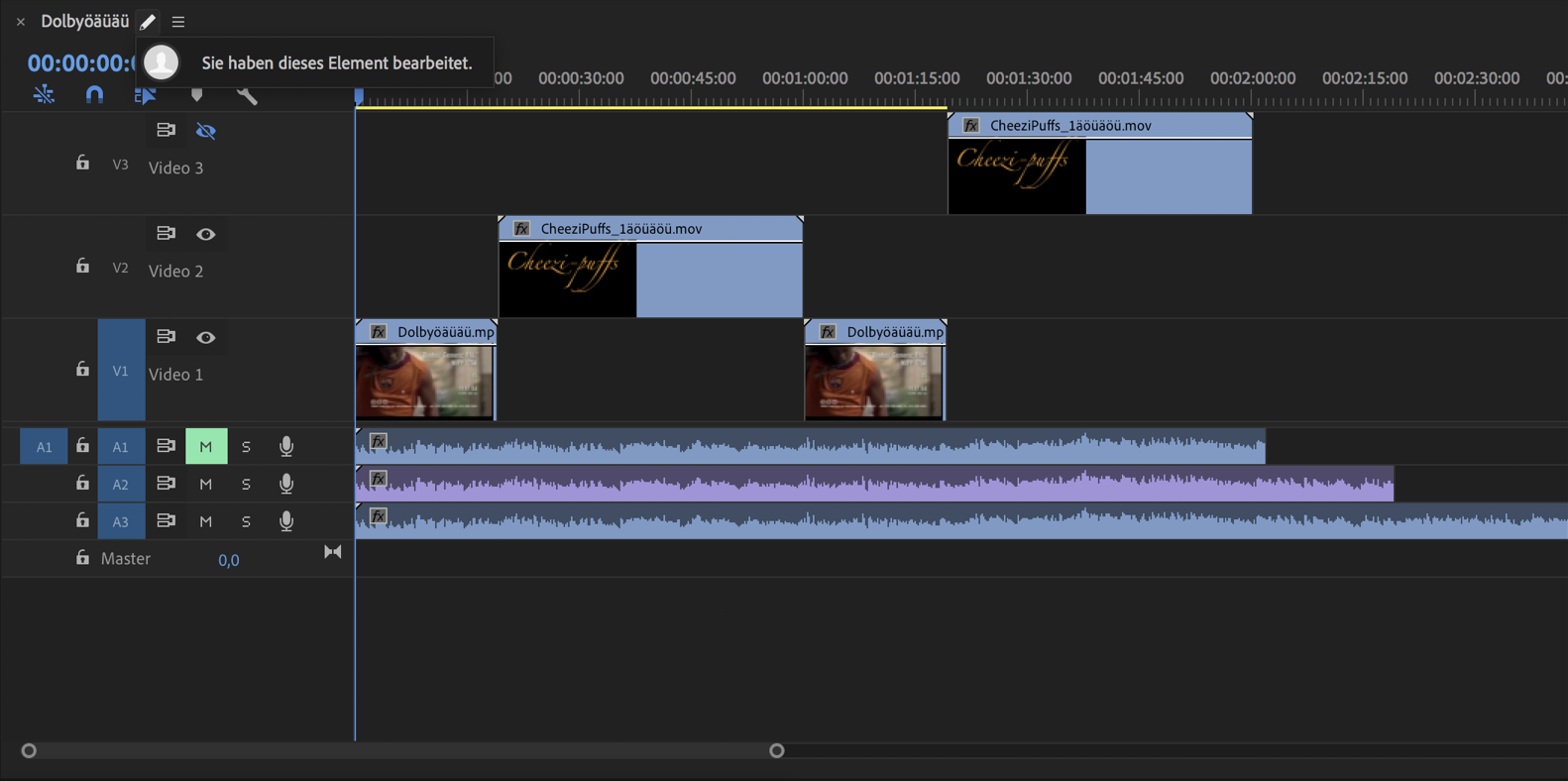Hide the Video 1 track output
1568x781 pixels.
click(205, 337)
